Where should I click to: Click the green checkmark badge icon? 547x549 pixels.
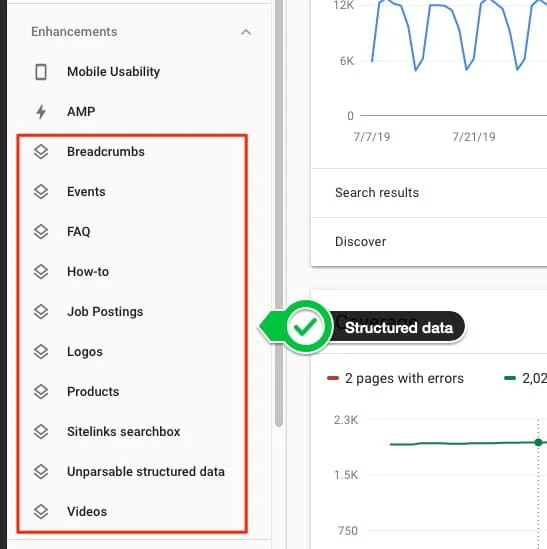(305, 326)
